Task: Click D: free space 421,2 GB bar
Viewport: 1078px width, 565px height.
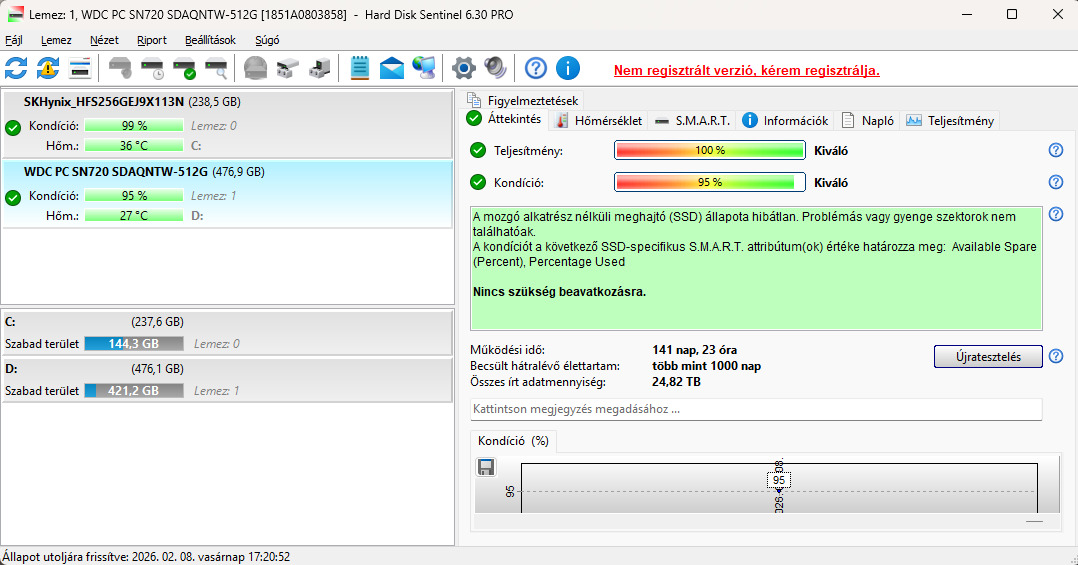Action: point(134,390)
